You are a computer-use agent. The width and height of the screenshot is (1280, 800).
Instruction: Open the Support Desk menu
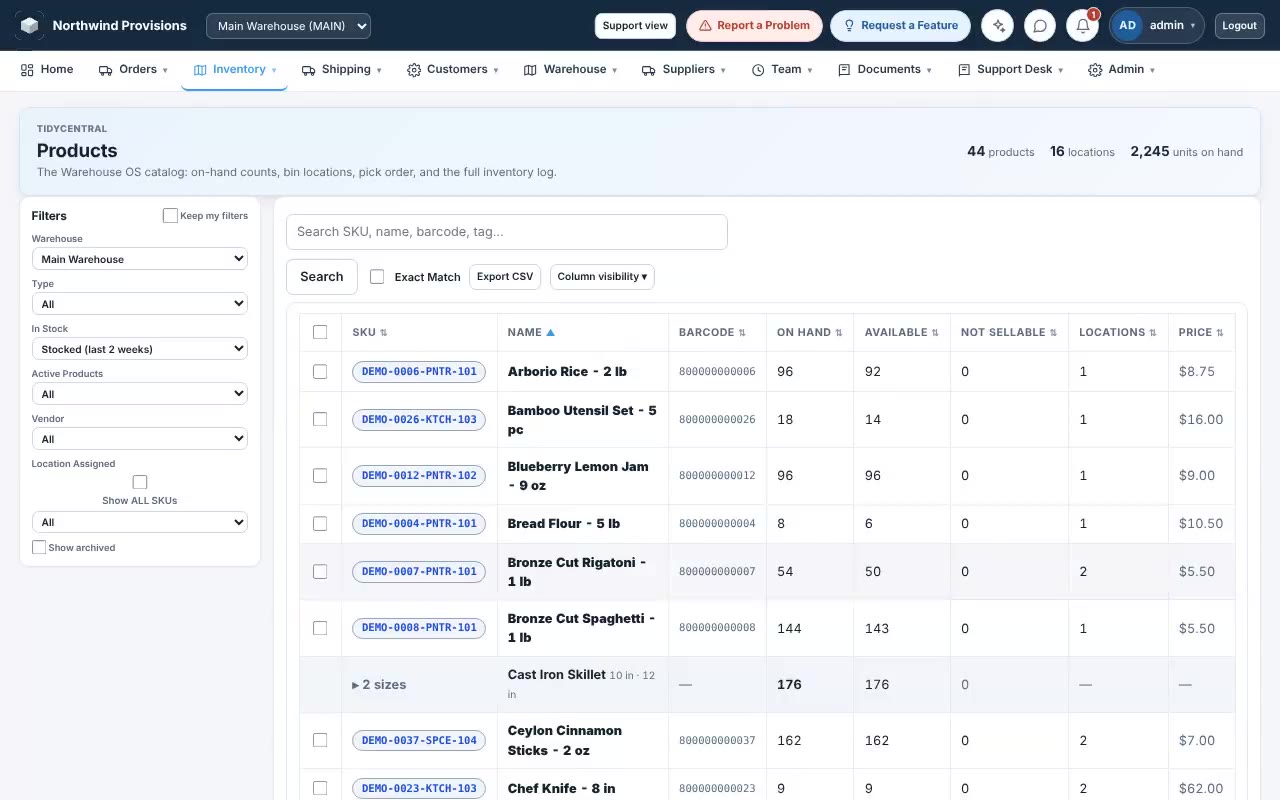1011,70
